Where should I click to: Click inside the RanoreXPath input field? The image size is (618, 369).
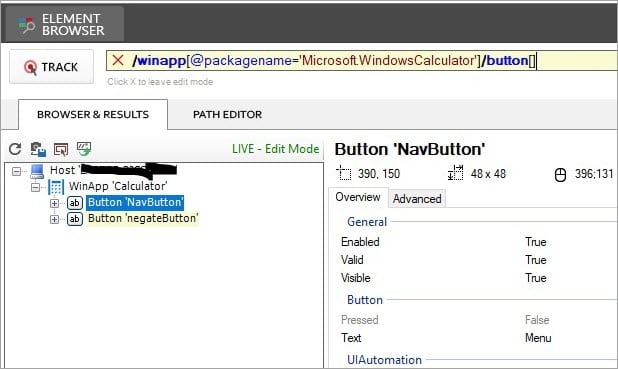(x=361, y=61)
